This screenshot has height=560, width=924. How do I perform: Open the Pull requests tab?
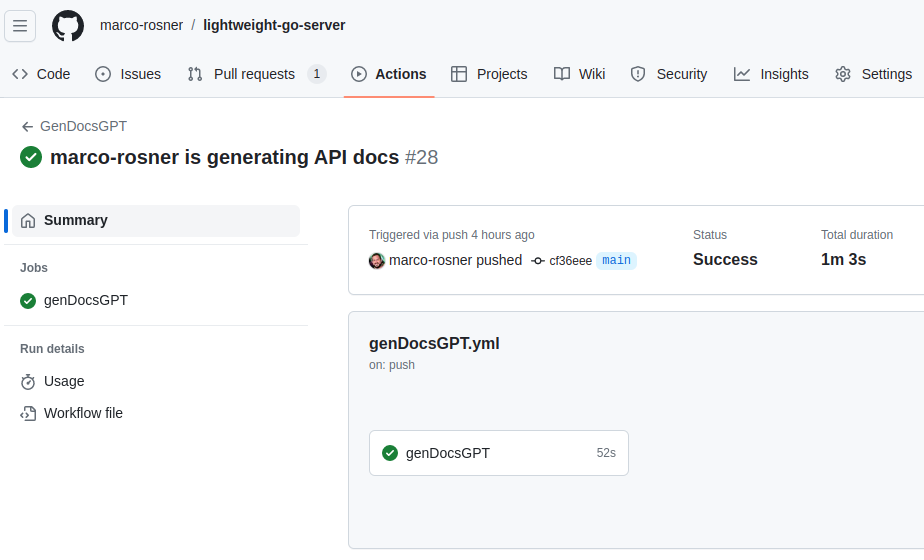[256, 74]
